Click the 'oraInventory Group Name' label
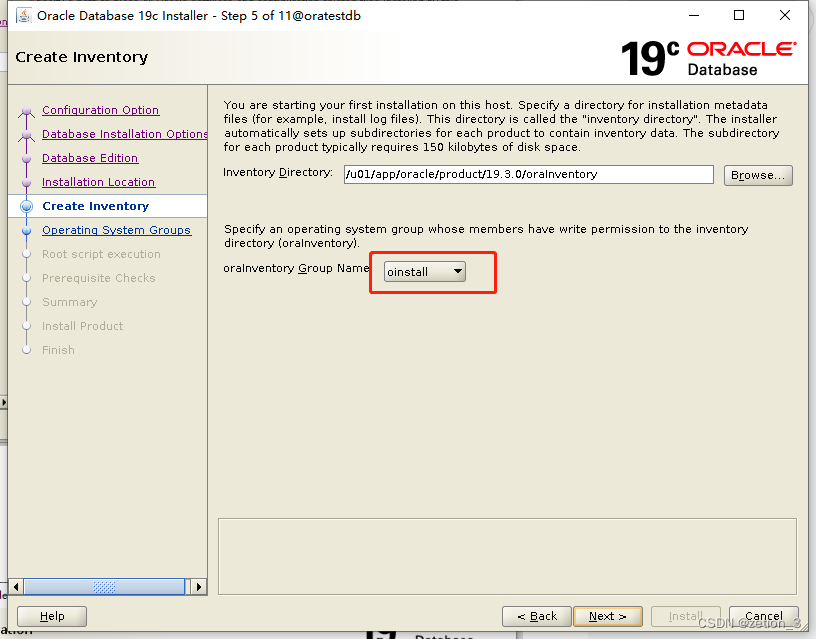The height and width of the screenshot is (639, 816). click(296, 268)
